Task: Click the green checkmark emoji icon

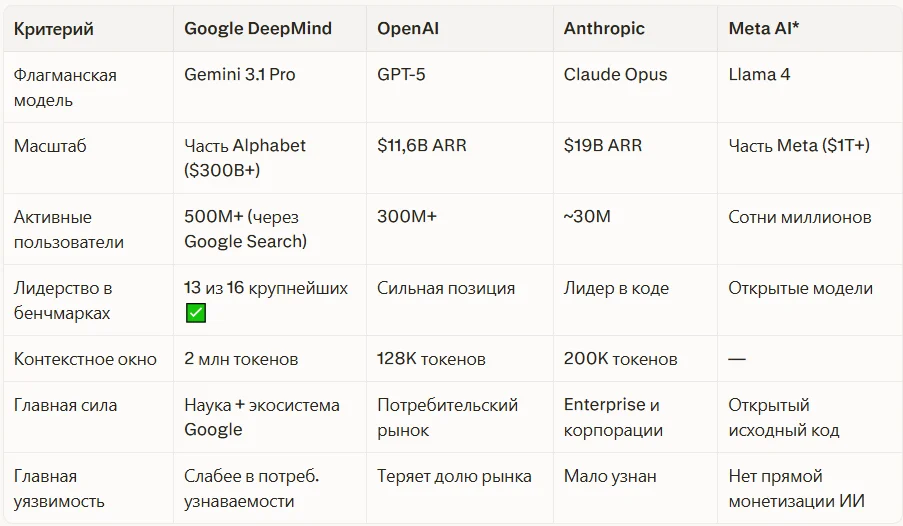Action: coord(196,313)
